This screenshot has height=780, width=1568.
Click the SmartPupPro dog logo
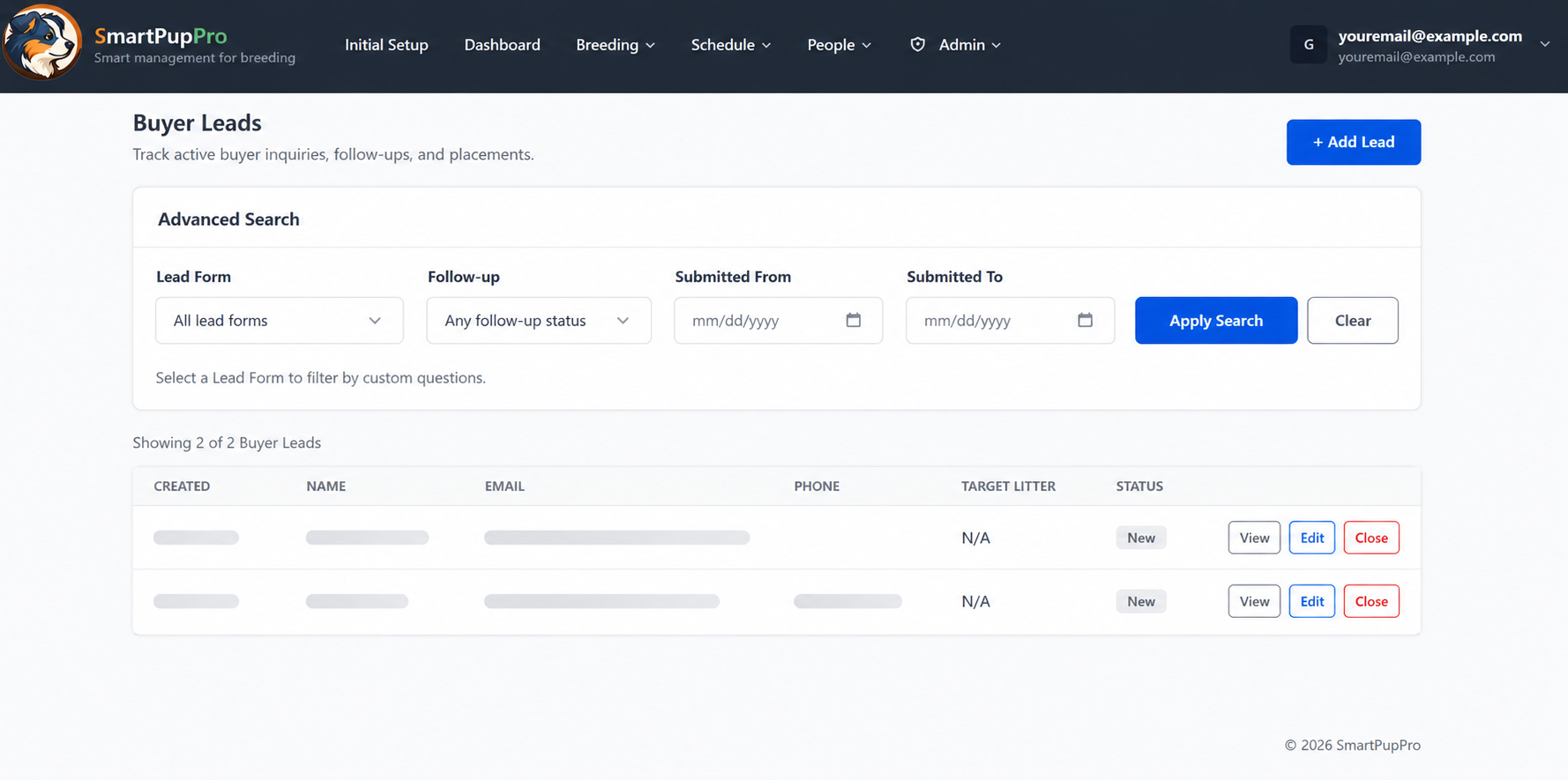pos(41,42)
